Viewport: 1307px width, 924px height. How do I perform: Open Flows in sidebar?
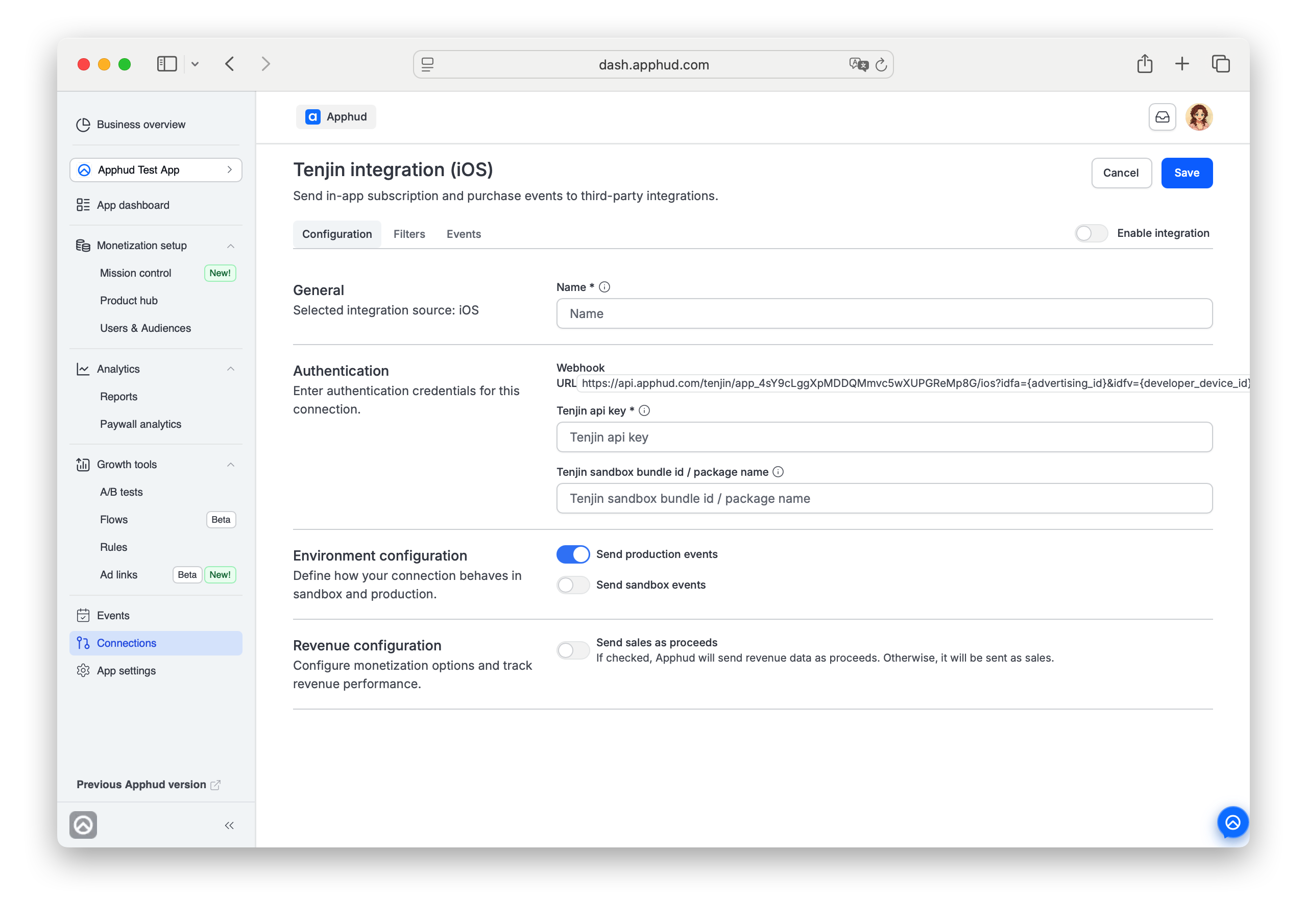[114, 520]
